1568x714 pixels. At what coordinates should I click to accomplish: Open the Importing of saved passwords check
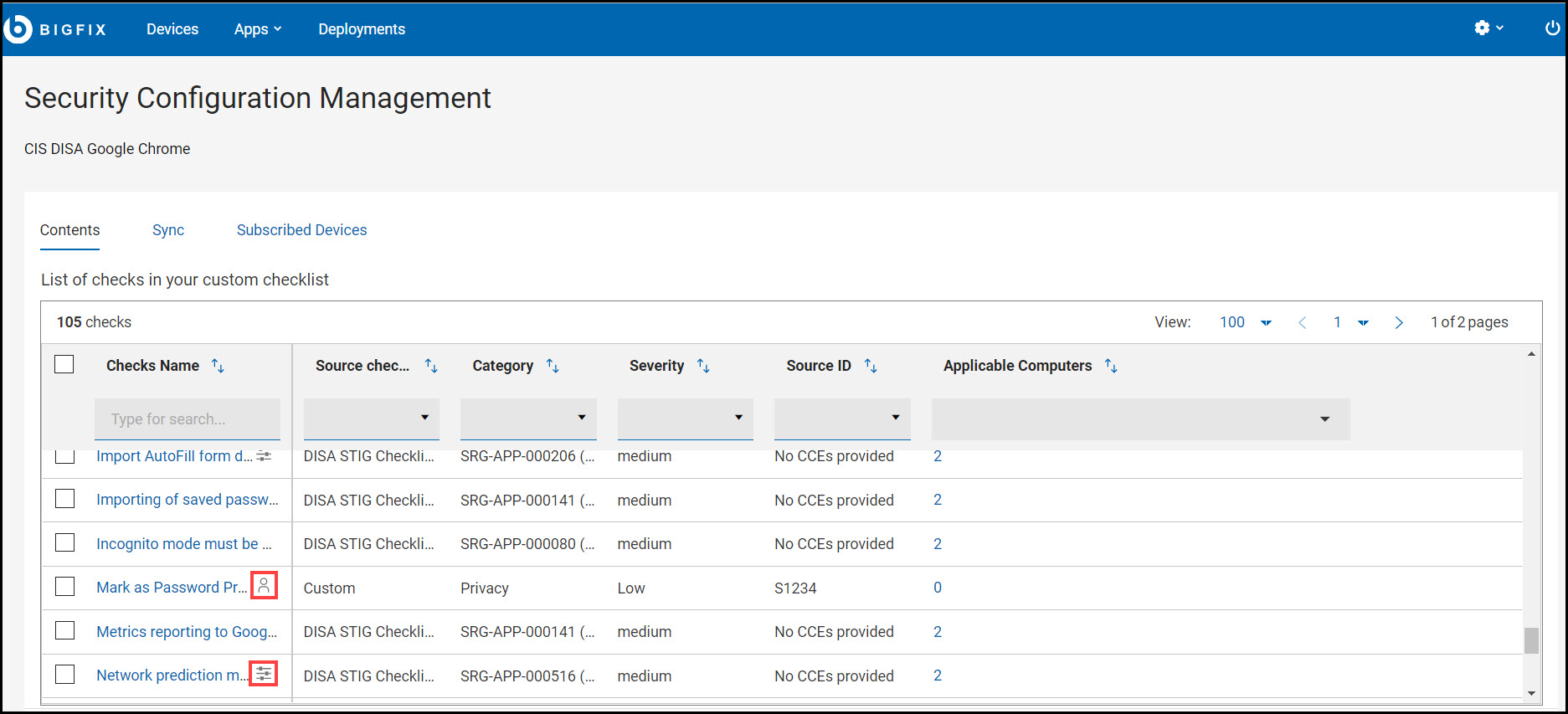point(187,500)
